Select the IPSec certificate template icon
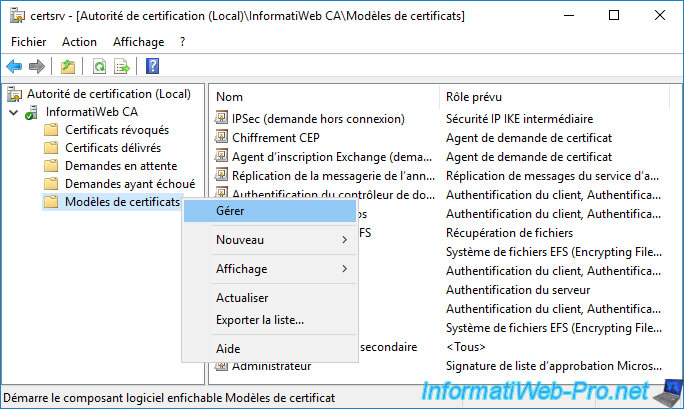Screen dimensions: 684x409 (223, 119)
